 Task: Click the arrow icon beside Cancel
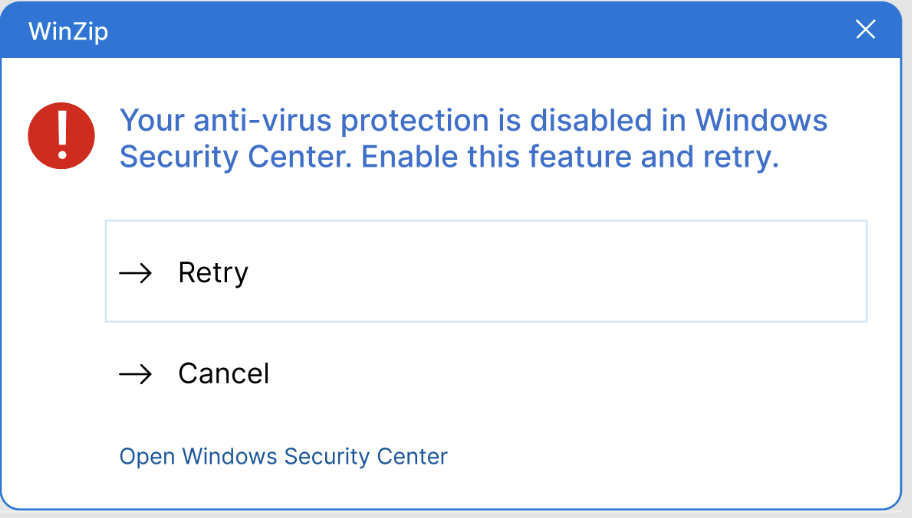click(x=136, y=374)
